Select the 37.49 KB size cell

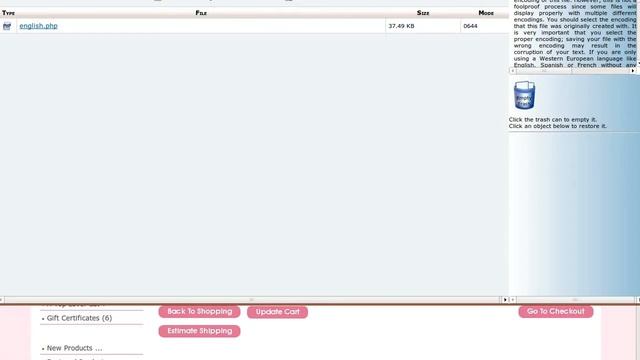[x=423, y=26]
